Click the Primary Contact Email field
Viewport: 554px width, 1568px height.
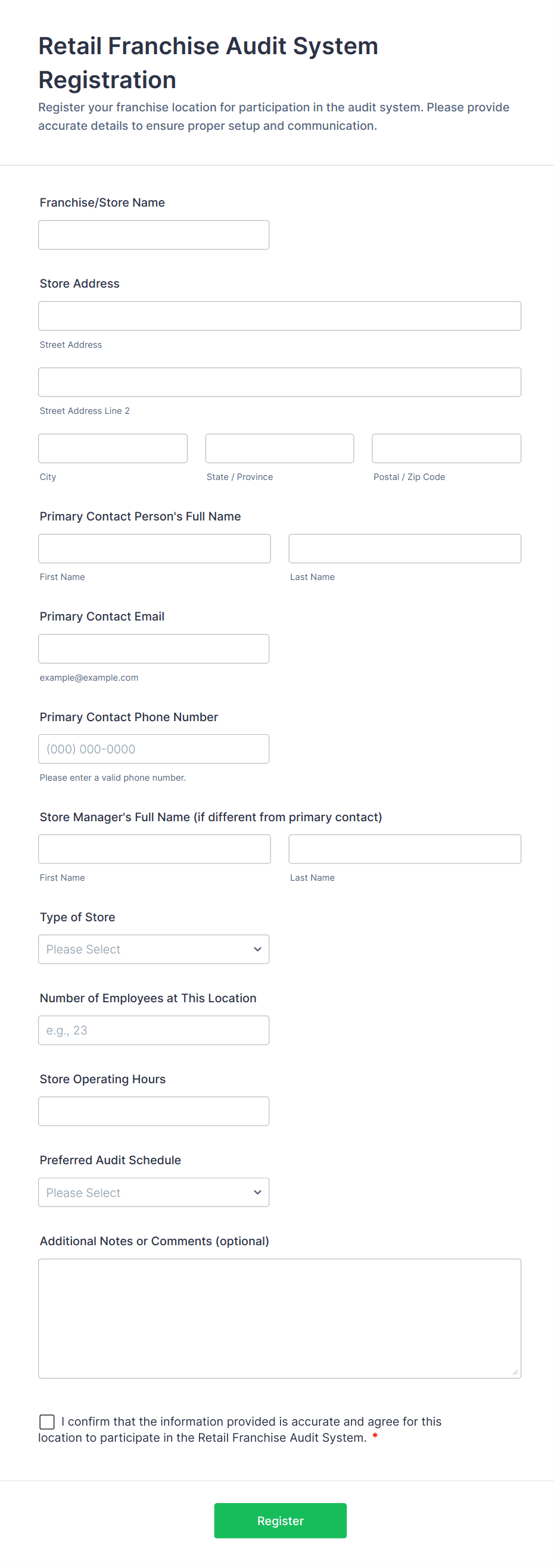[154, 649]
